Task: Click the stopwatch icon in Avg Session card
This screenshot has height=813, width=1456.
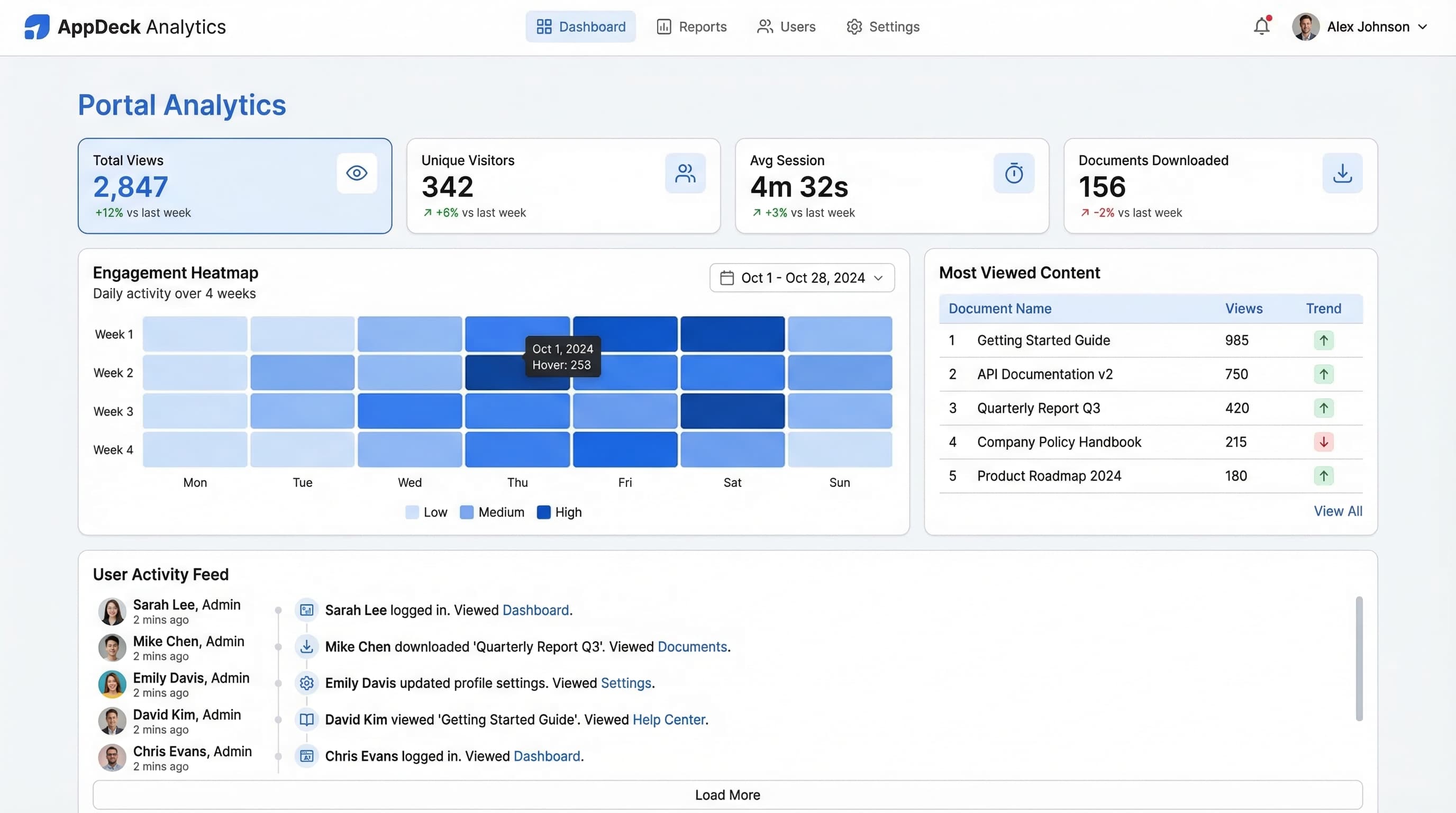Action: 1014,173
